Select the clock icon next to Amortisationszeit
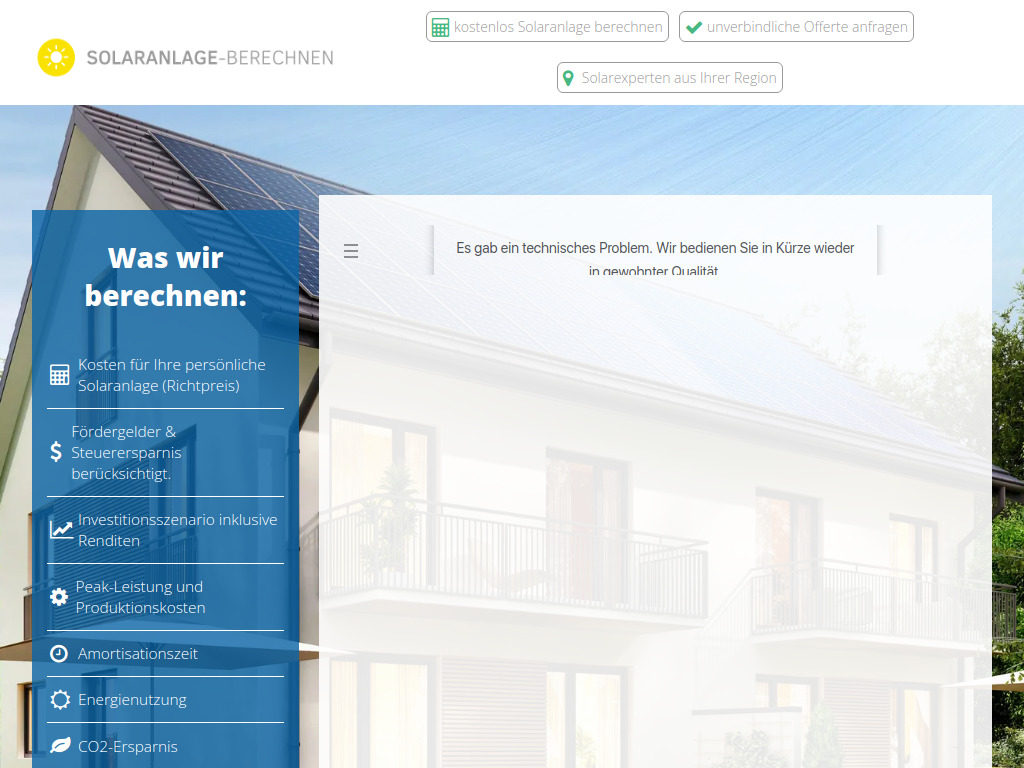Screen dimensions: 1024x768 [x=59, y=653]
